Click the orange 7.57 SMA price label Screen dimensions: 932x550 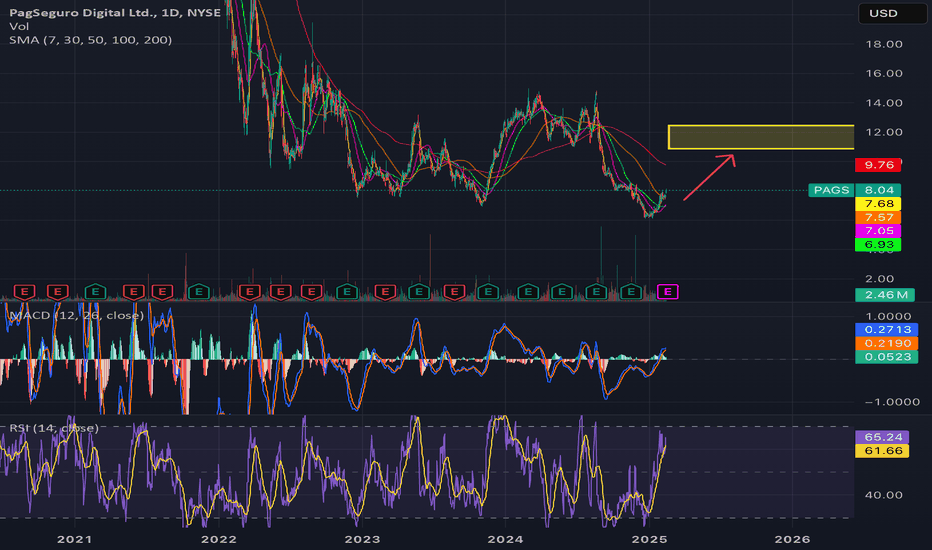tap(878, 217)
